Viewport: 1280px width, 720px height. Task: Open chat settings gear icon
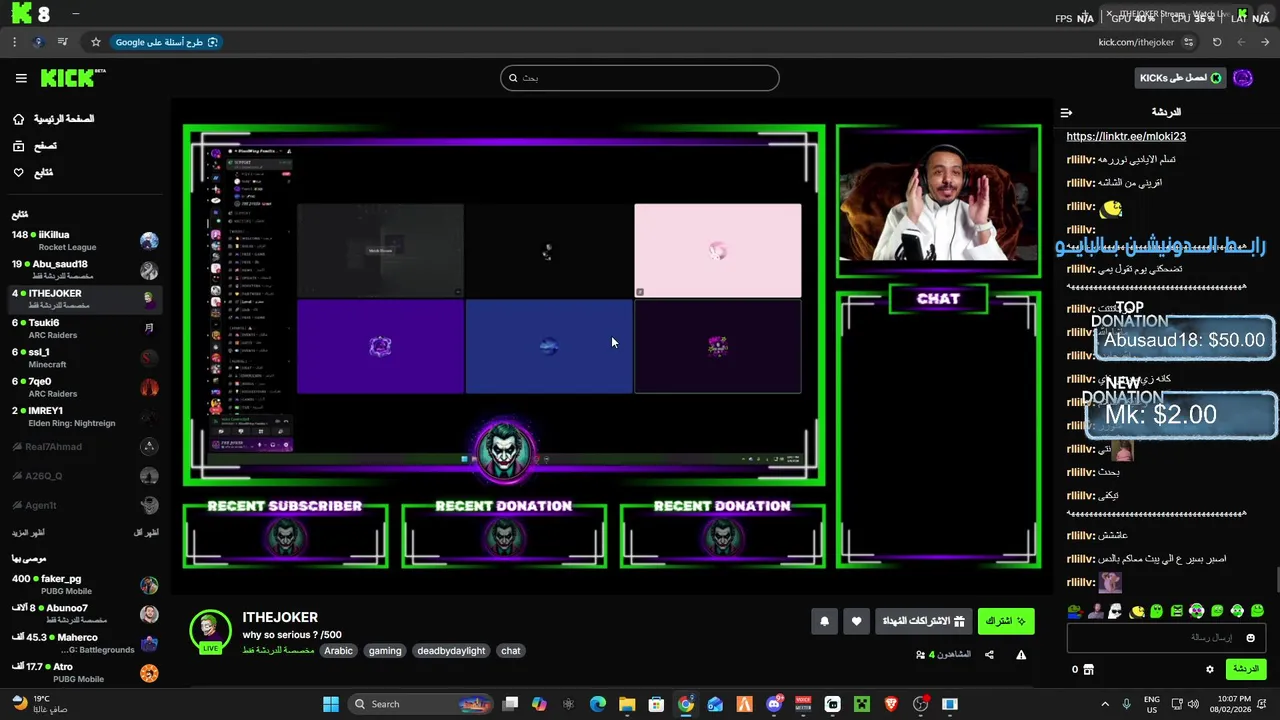1209,669
